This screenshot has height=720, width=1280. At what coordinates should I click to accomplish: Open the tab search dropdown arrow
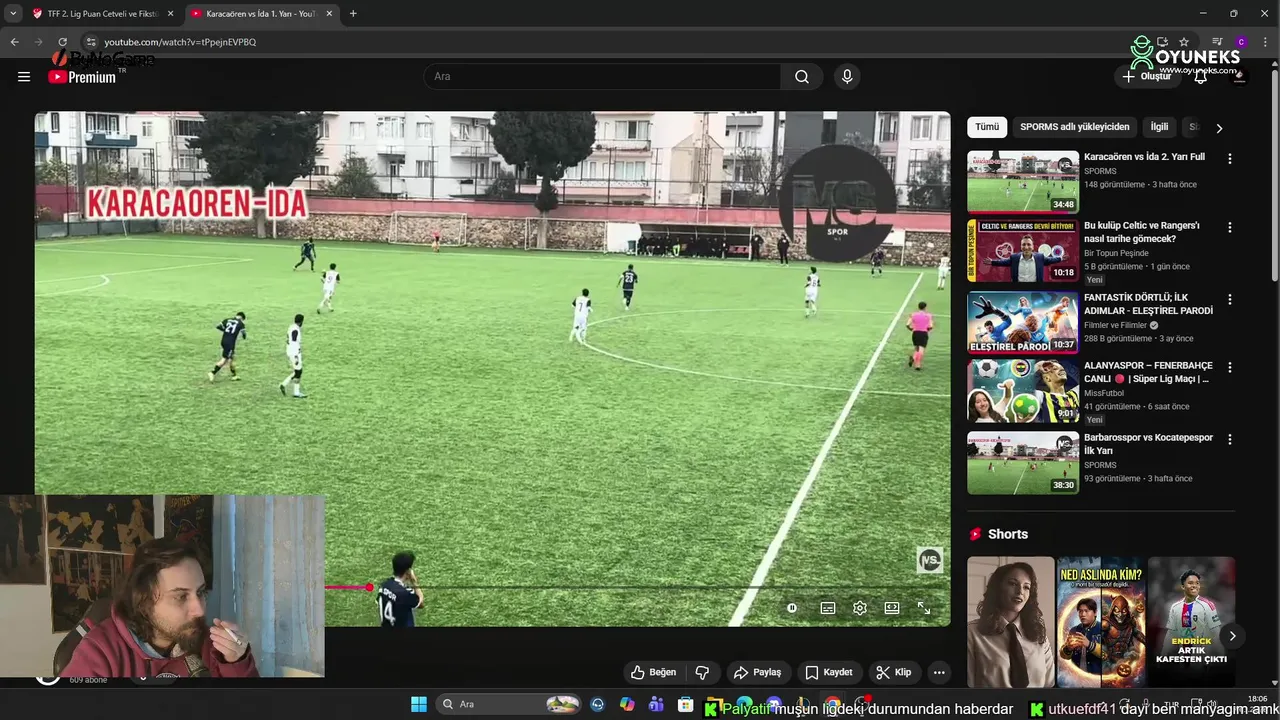coord(13,14)
